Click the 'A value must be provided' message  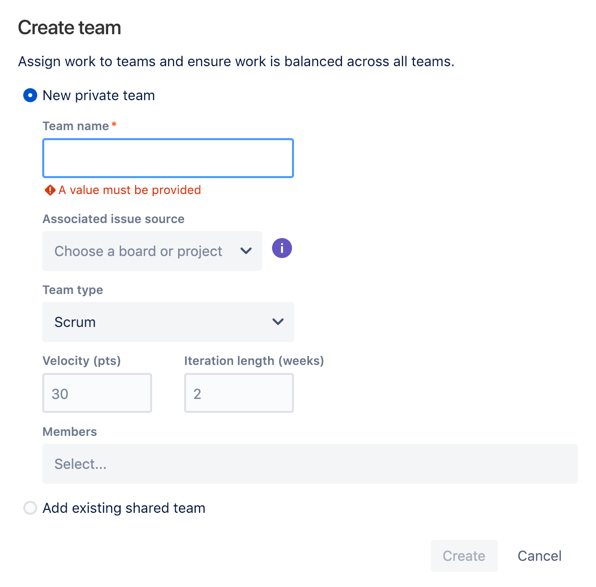point(130,190)
